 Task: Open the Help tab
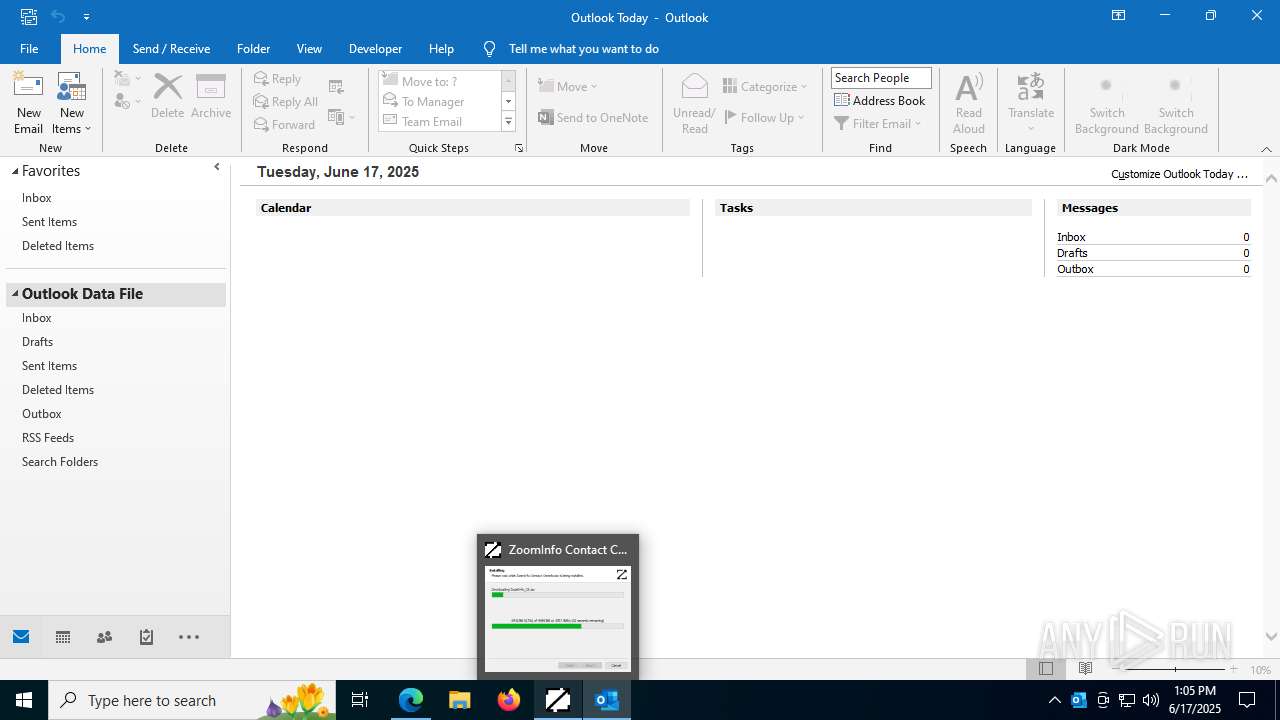441,48
